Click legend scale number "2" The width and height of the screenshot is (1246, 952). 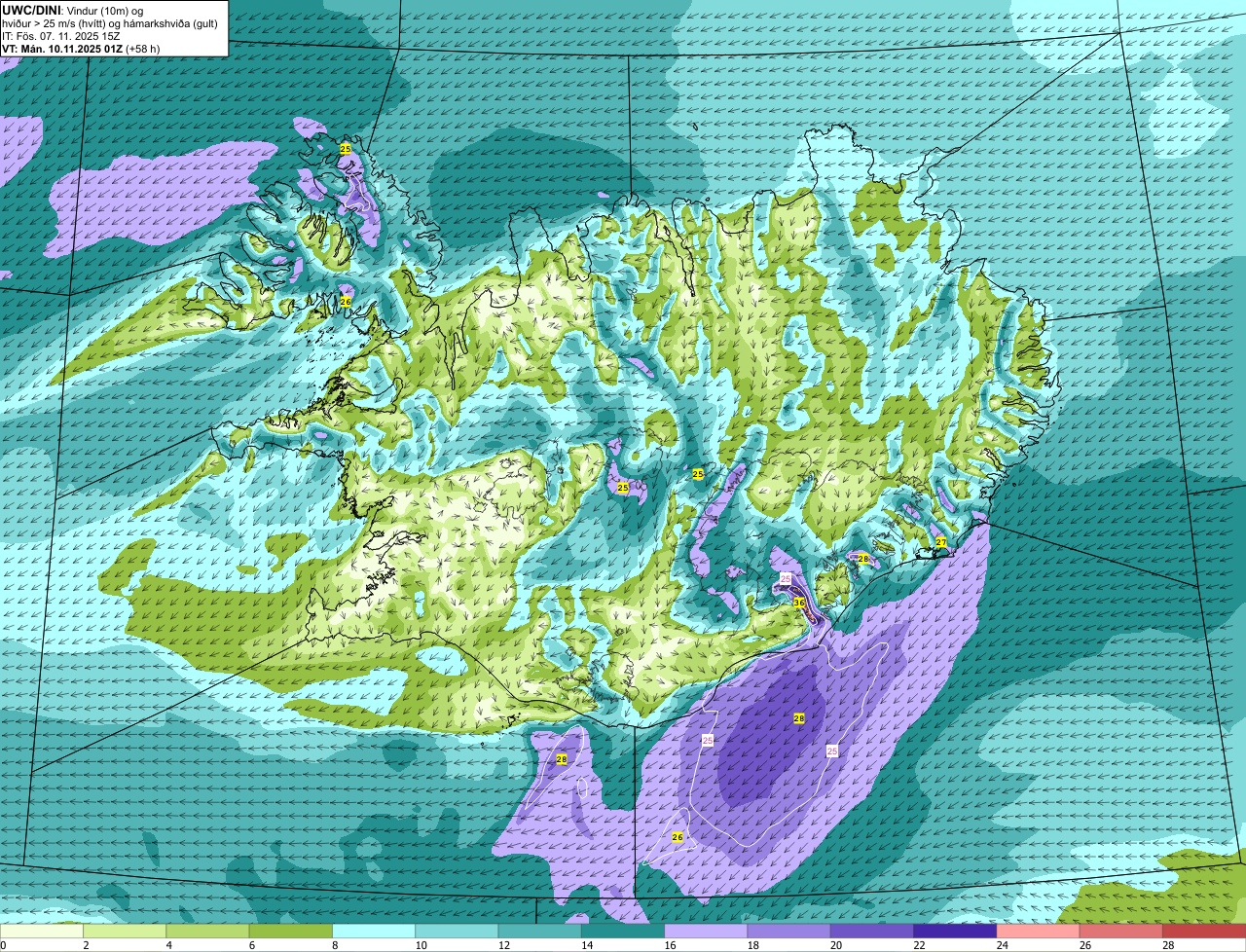[86, 945]
